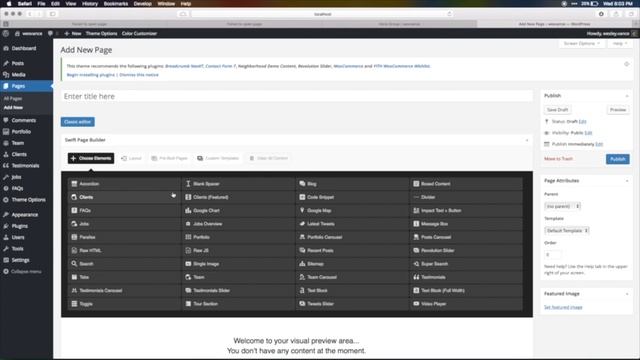
Task: Add the Sitemap element
Action: 352,264
